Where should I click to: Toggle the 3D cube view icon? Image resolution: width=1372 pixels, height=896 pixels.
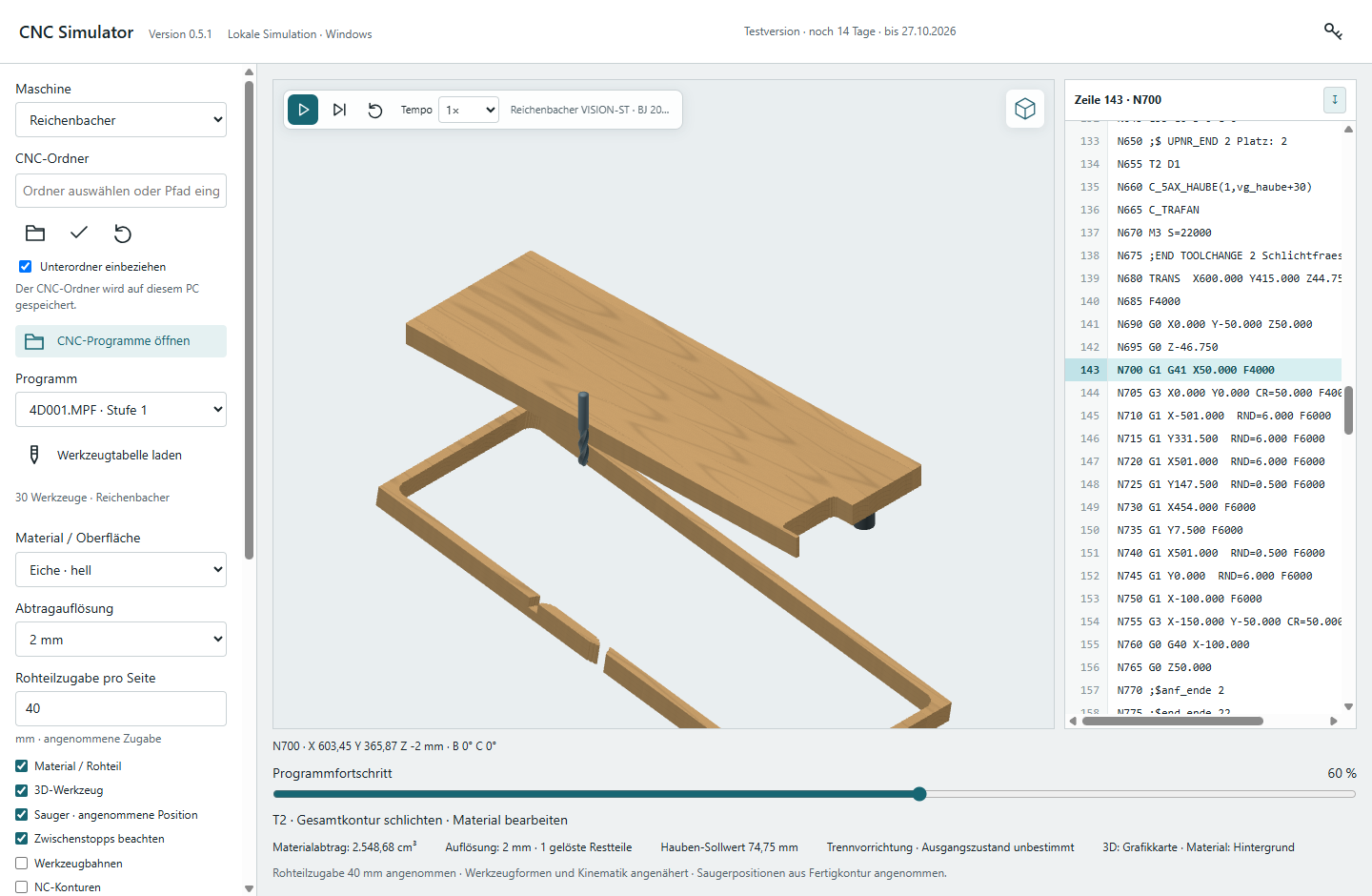(x=1025, y=109)
